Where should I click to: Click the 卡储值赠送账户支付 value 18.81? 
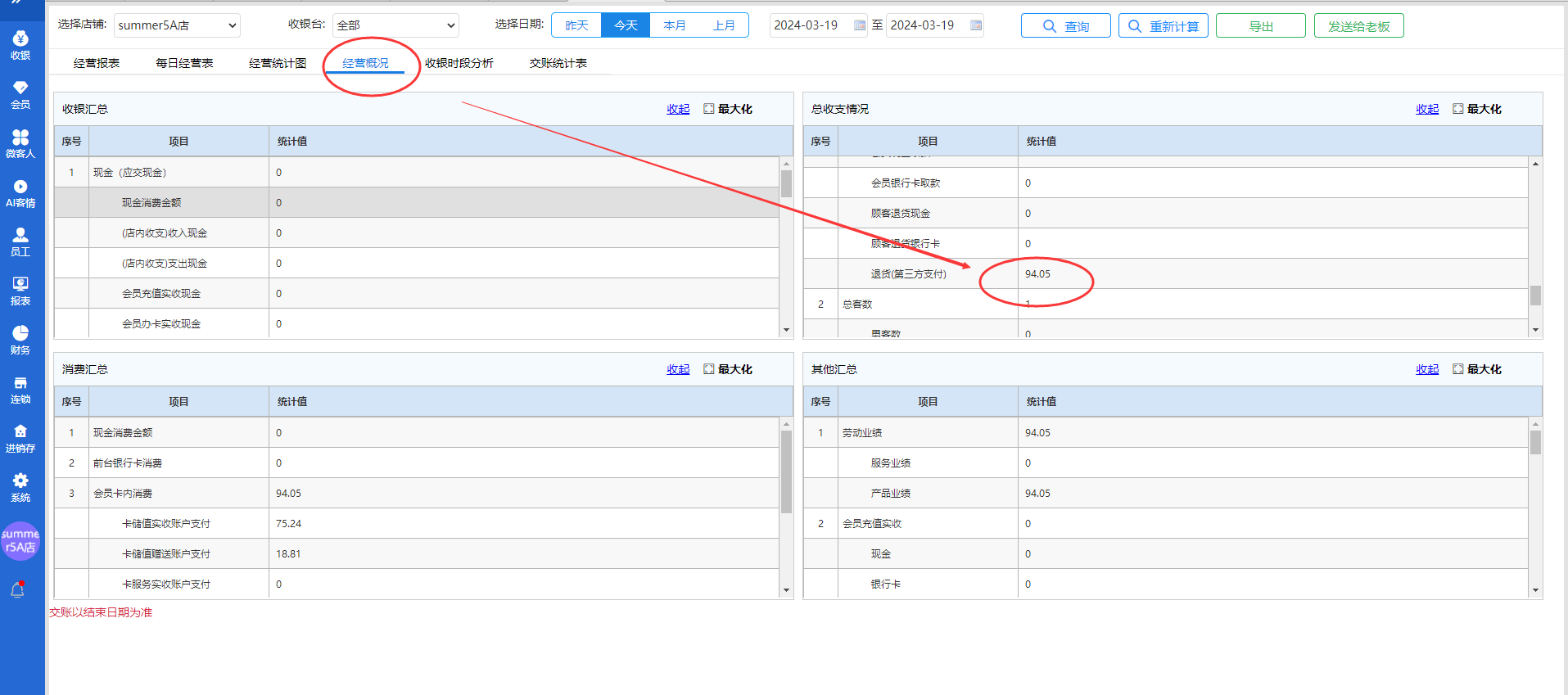click(x=288, y=554)
